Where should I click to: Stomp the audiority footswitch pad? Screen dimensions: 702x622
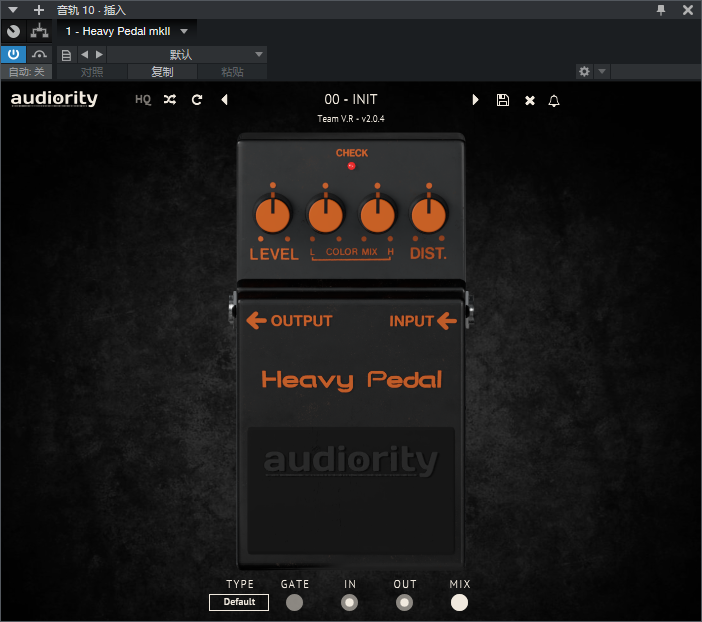351,491
